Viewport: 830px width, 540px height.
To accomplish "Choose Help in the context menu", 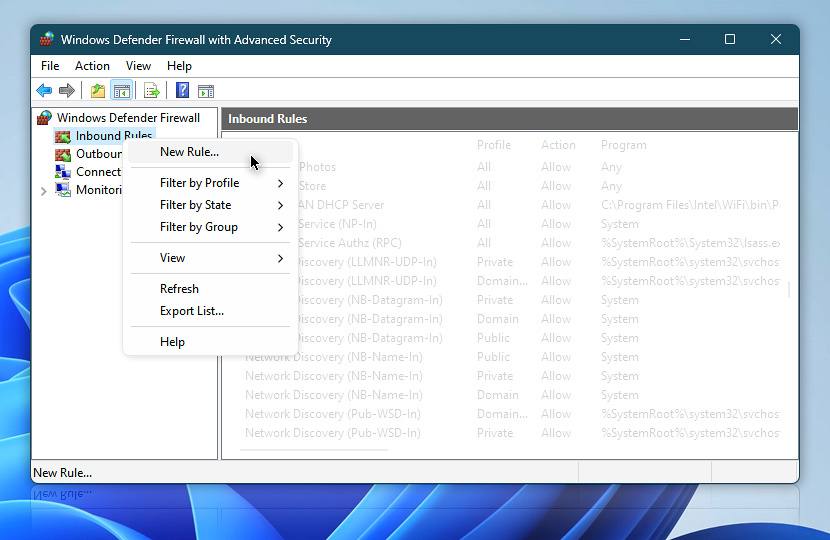I will [210, 342].
